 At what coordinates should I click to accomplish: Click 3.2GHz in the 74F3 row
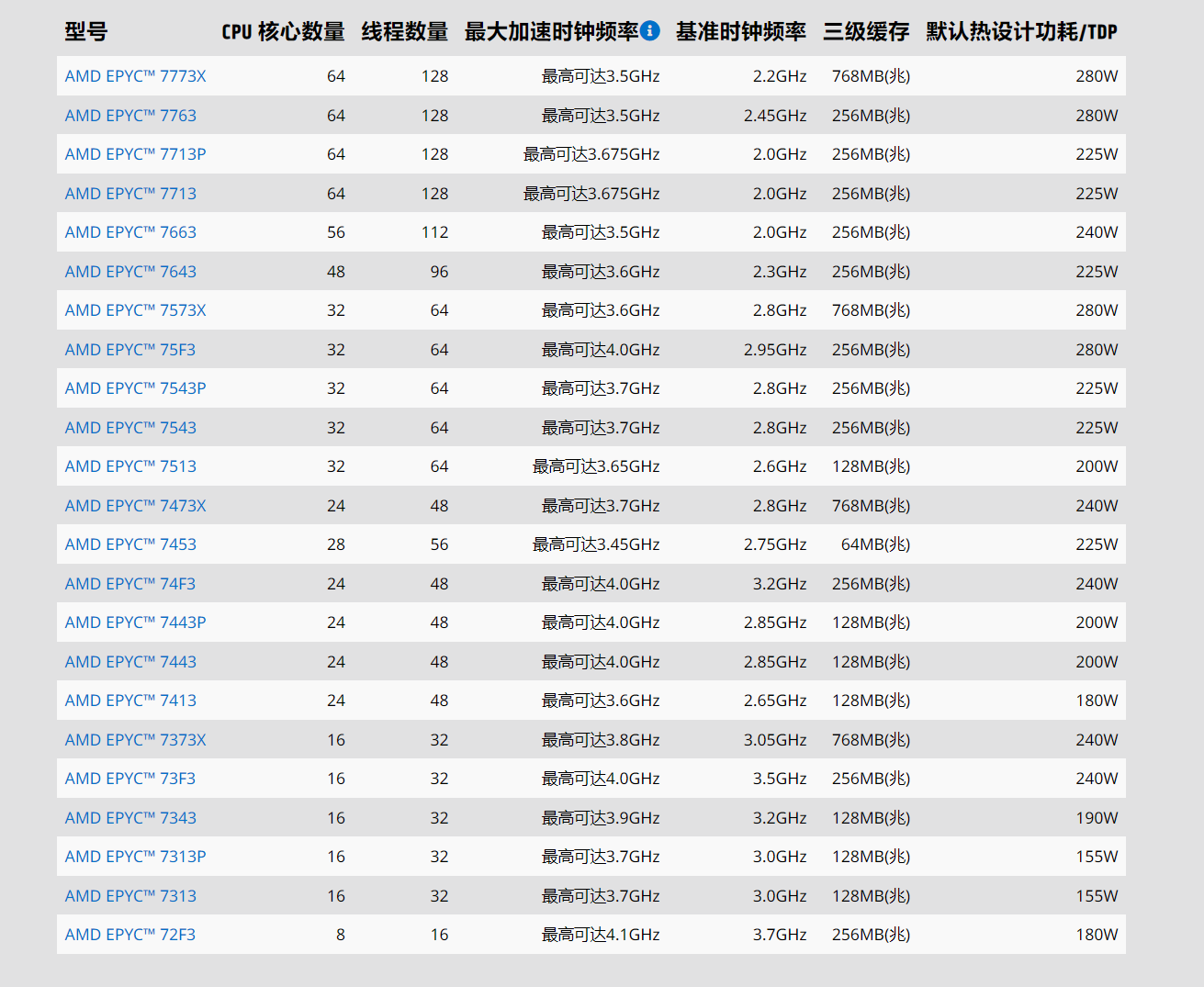click(780, 584)
